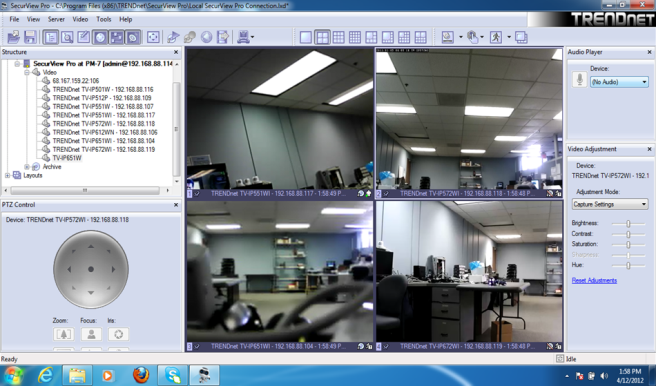Expand the Layouts tree node
Viewport: 656px width, 386px height.
[8, 175]
